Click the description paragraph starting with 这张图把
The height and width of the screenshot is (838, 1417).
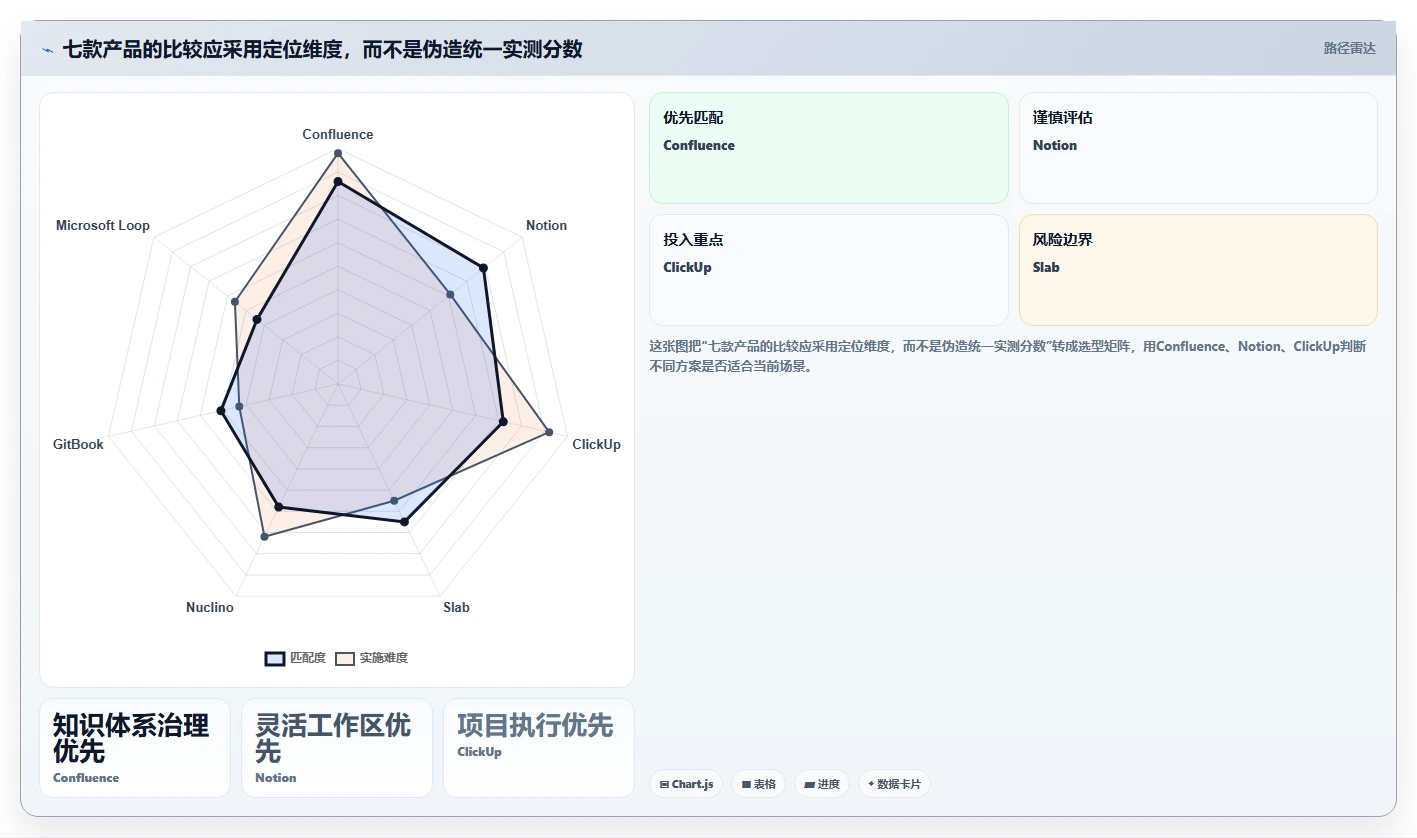click(x=1008, y=356)
